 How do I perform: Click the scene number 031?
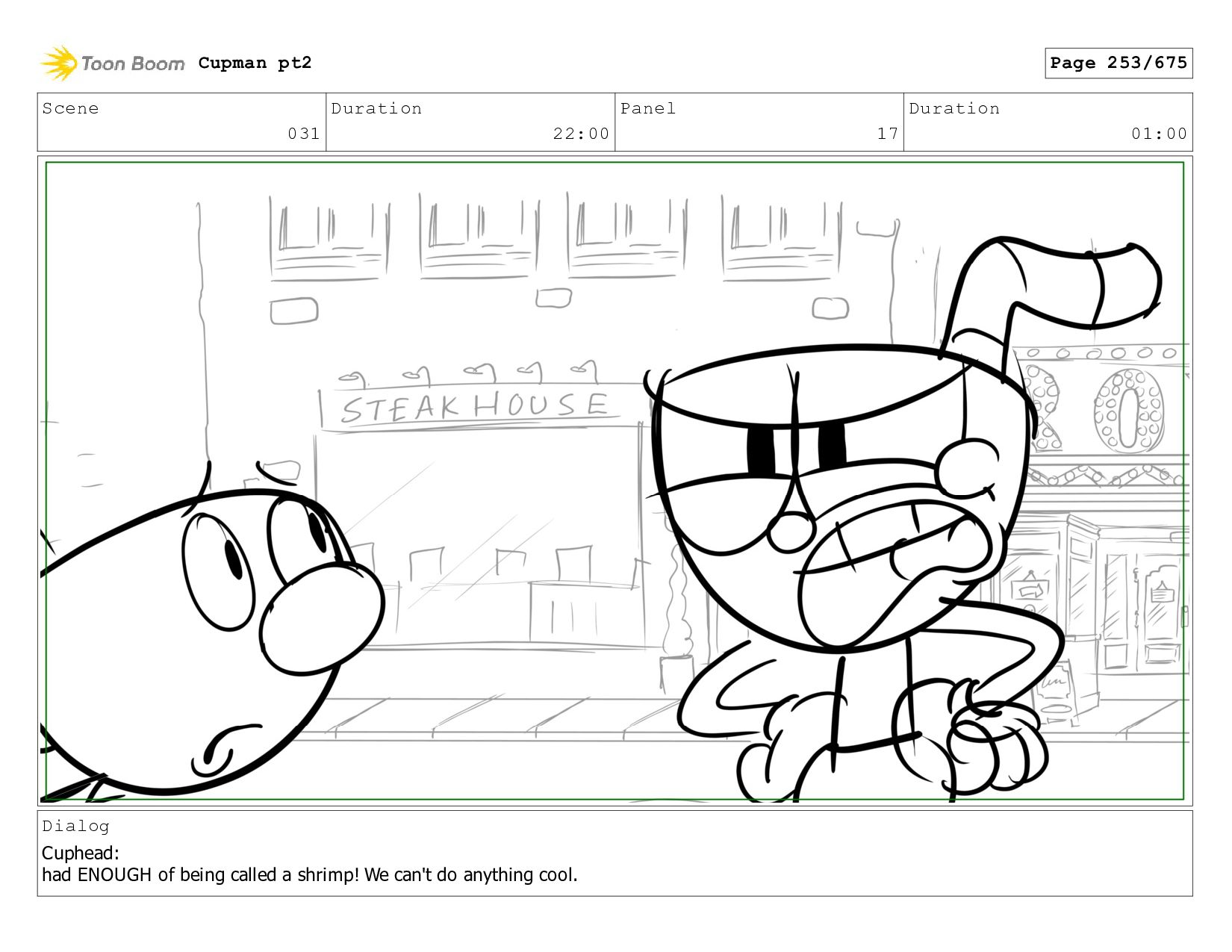[304, 134]
